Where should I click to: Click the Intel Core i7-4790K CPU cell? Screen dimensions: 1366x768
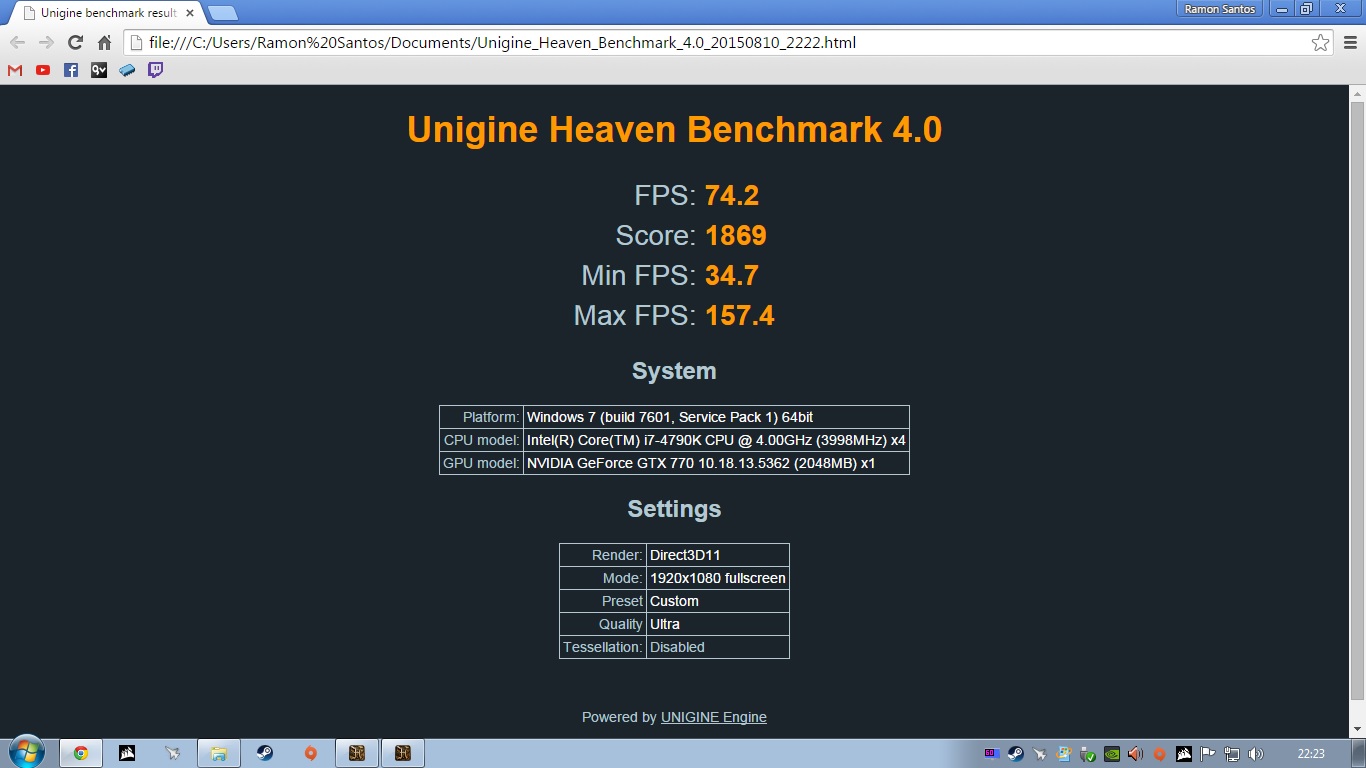coord(716,440)
